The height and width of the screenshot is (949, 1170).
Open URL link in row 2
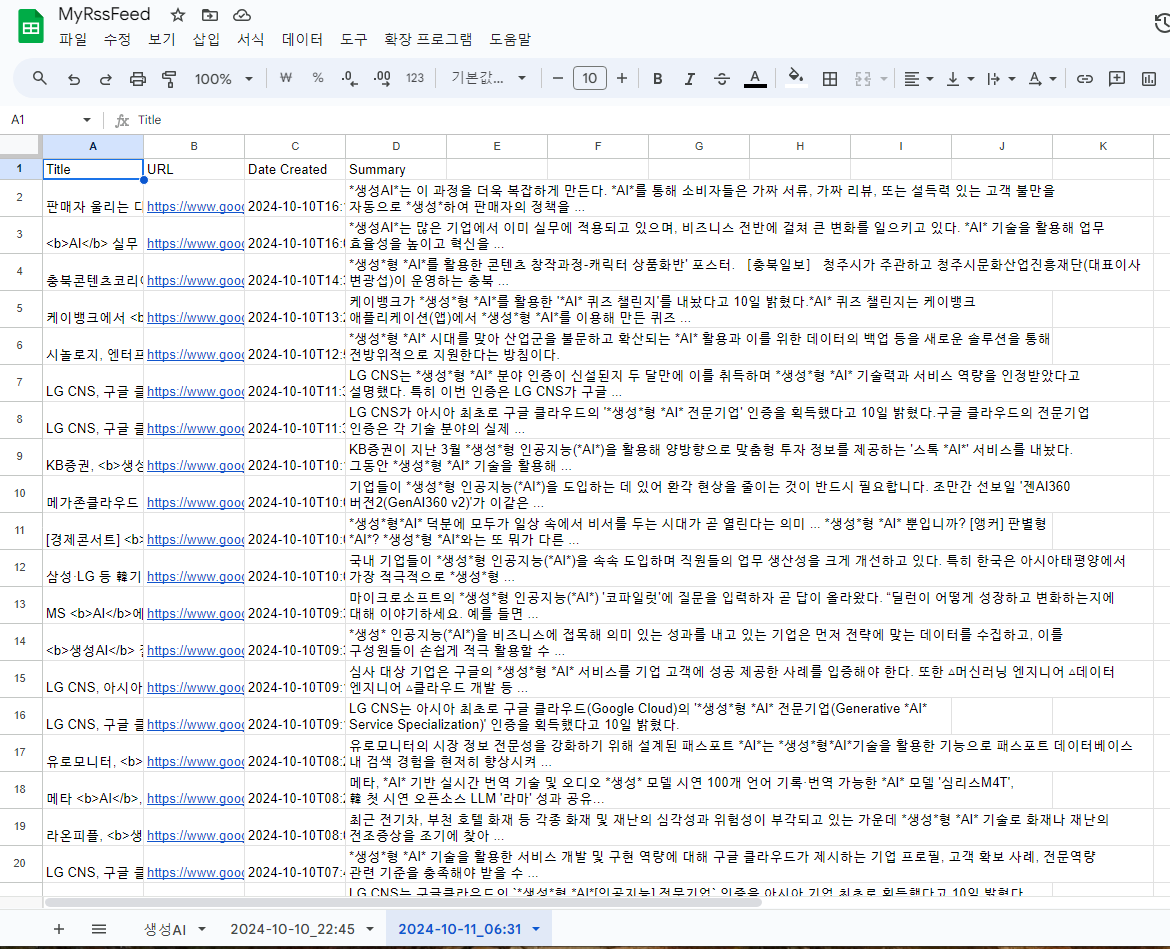[195, 207]
